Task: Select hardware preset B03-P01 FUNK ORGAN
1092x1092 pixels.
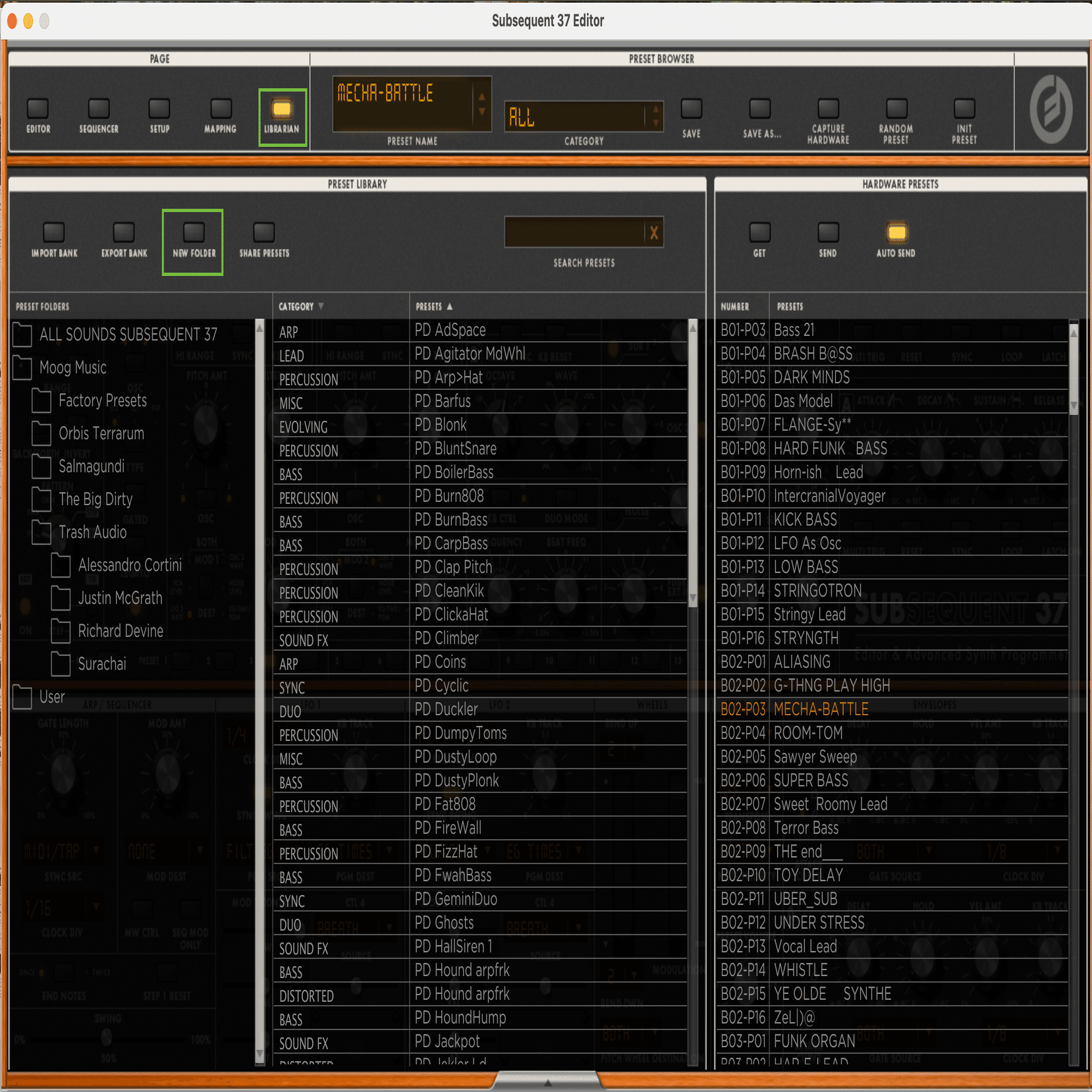Action: pyautogui.click(x=892, y=1041)
